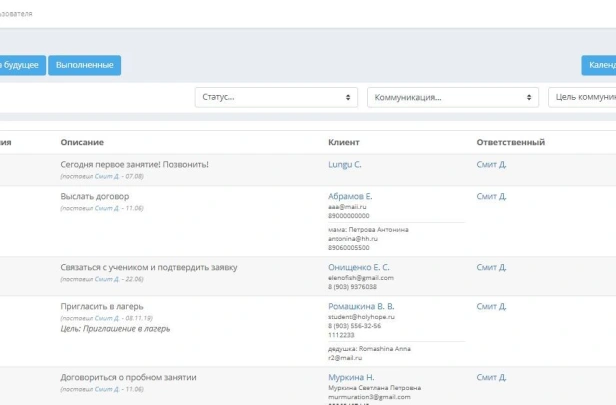Screen dimensions: 616x405
Task: Open client Абрамов Е. profile
Action: [x=350, y=197]
